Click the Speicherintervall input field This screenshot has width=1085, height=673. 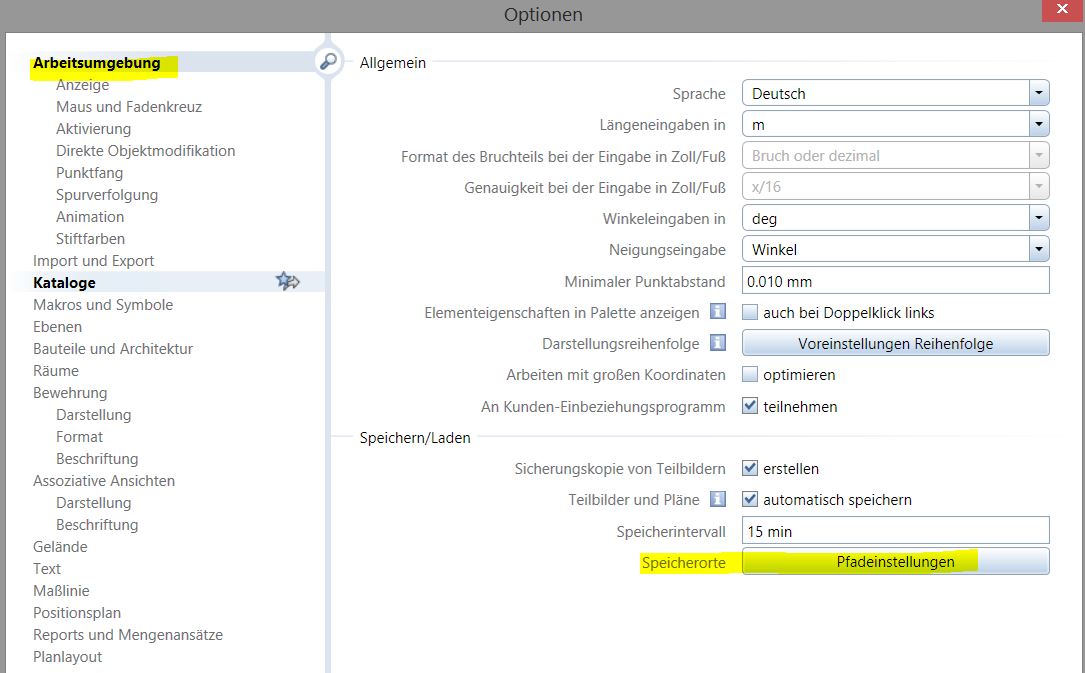pos(895,531)
